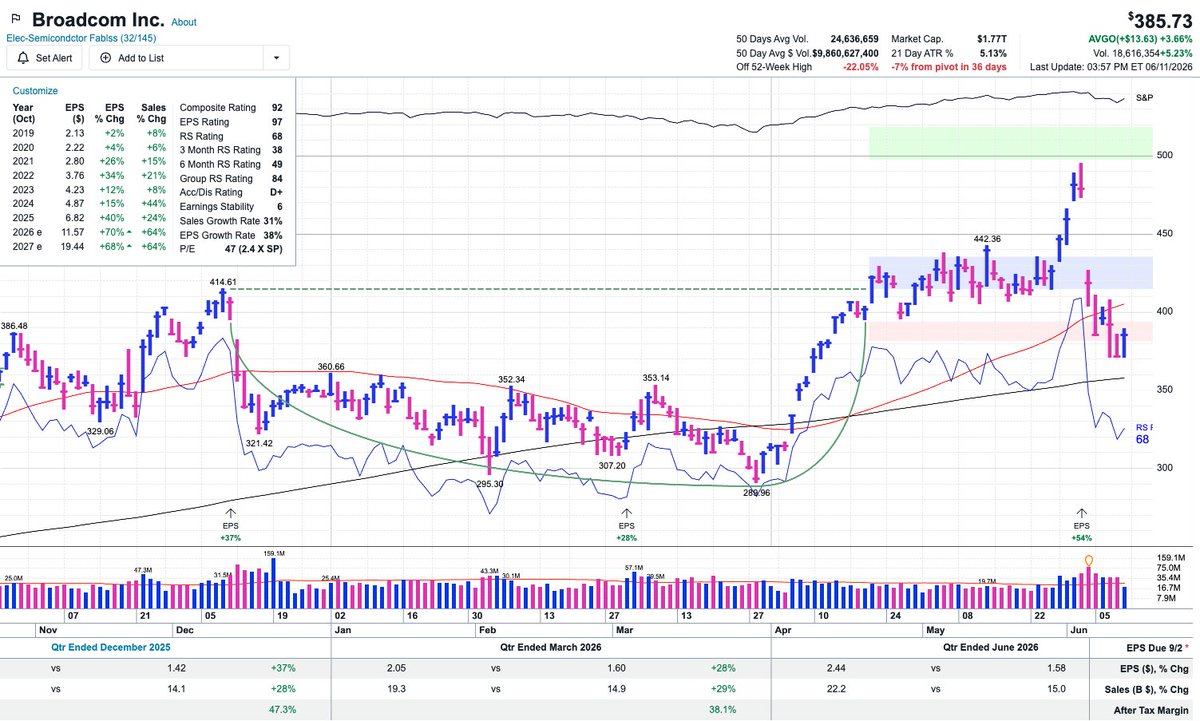Viewport: 1200px width, 721px height.
Task: Click the Group RS Rating value 84
Action: (x=276, y=178)
